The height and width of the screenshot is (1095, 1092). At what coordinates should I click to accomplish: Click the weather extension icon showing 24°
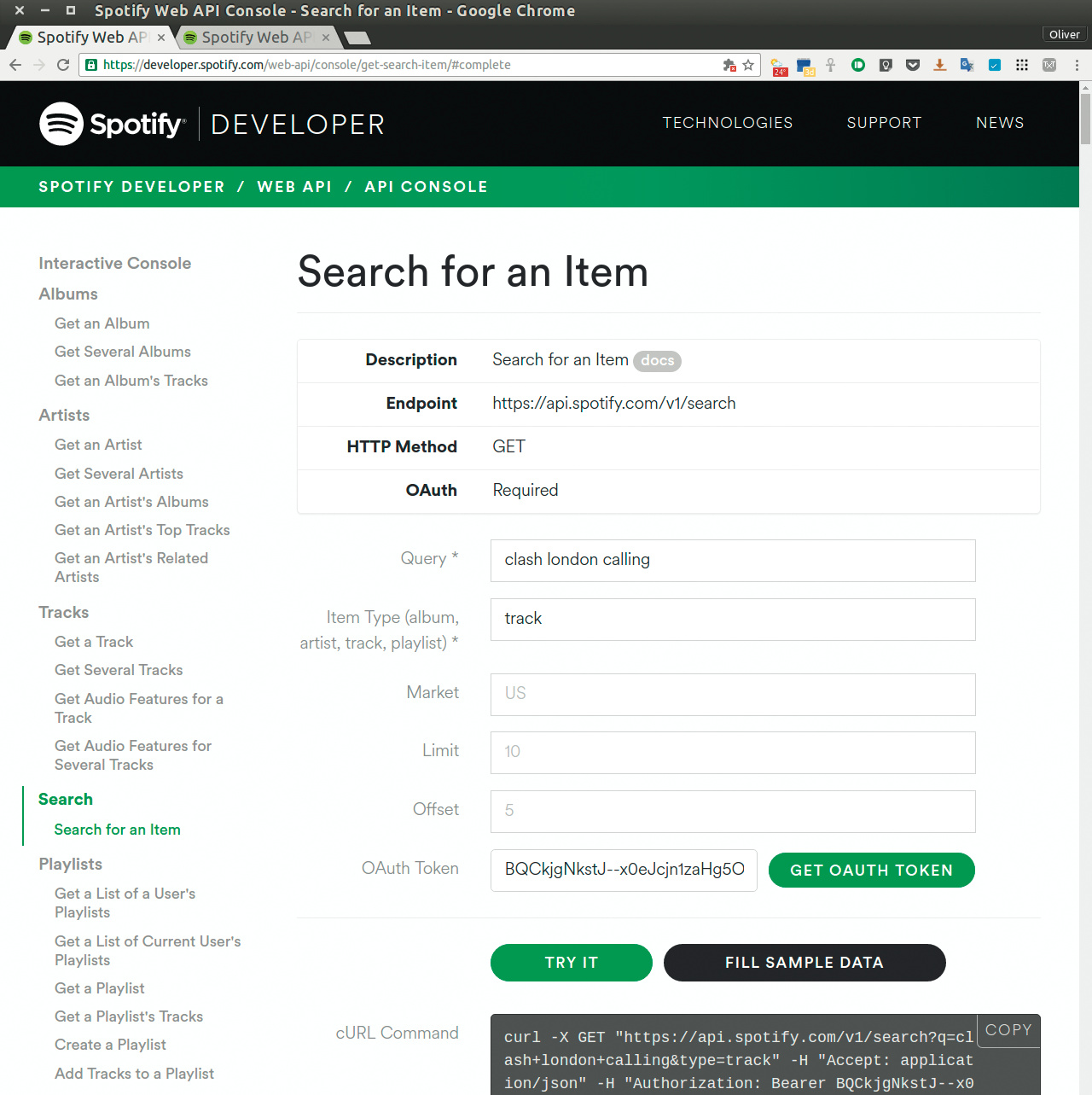point(778,66)
